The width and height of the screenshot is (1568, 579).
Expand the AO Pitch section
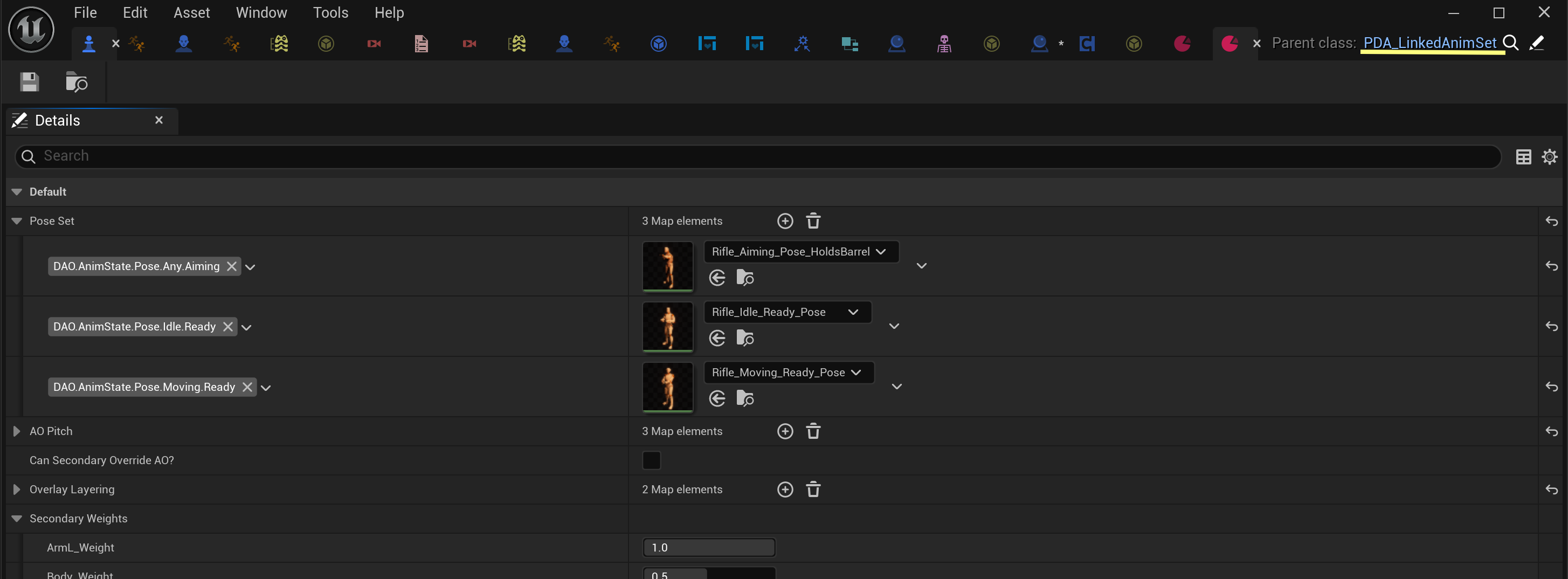(x=16, y=431)
